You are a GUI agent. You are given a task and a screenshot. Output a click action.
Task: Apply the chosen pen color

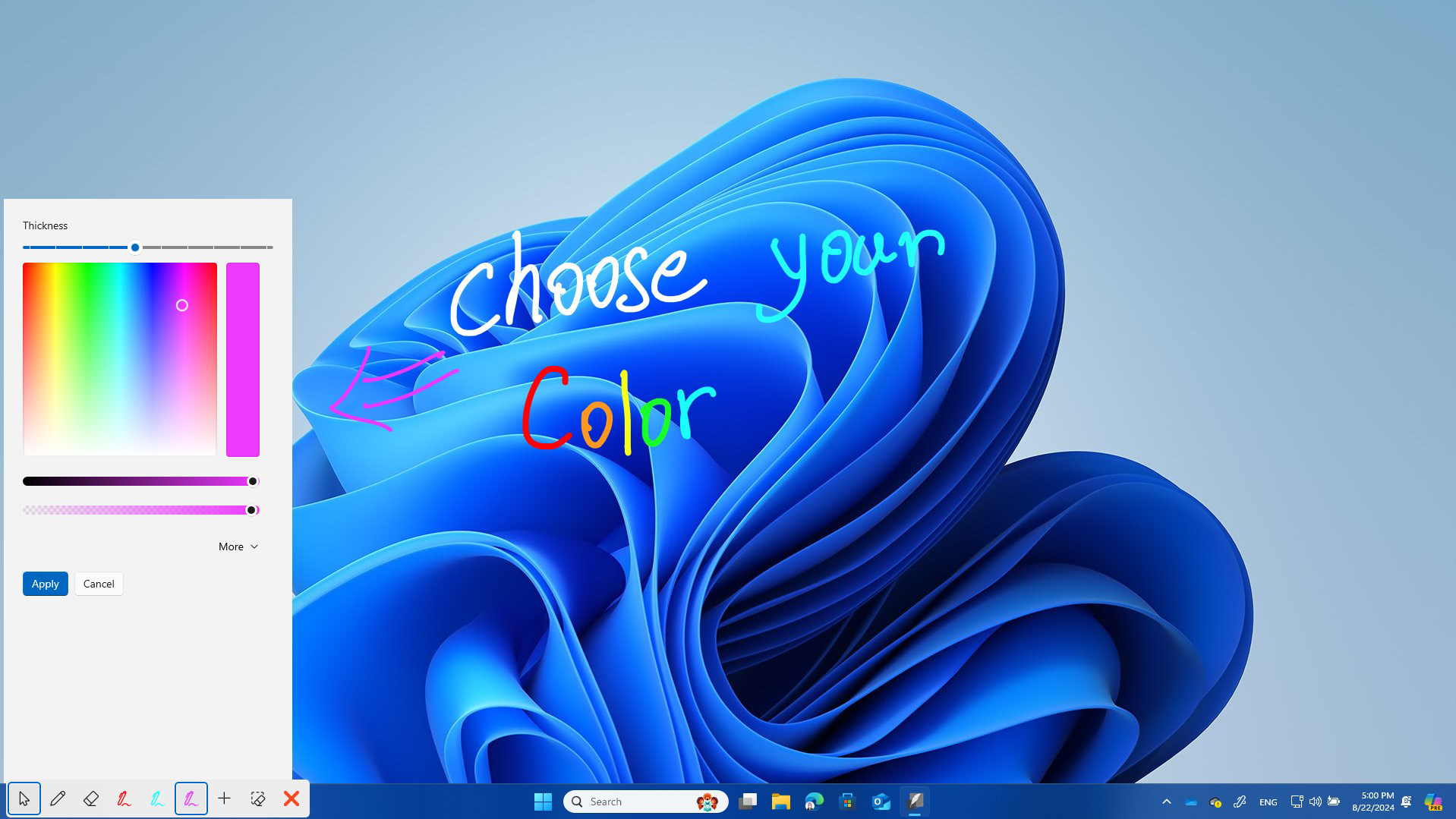click(x=46, y=584)
